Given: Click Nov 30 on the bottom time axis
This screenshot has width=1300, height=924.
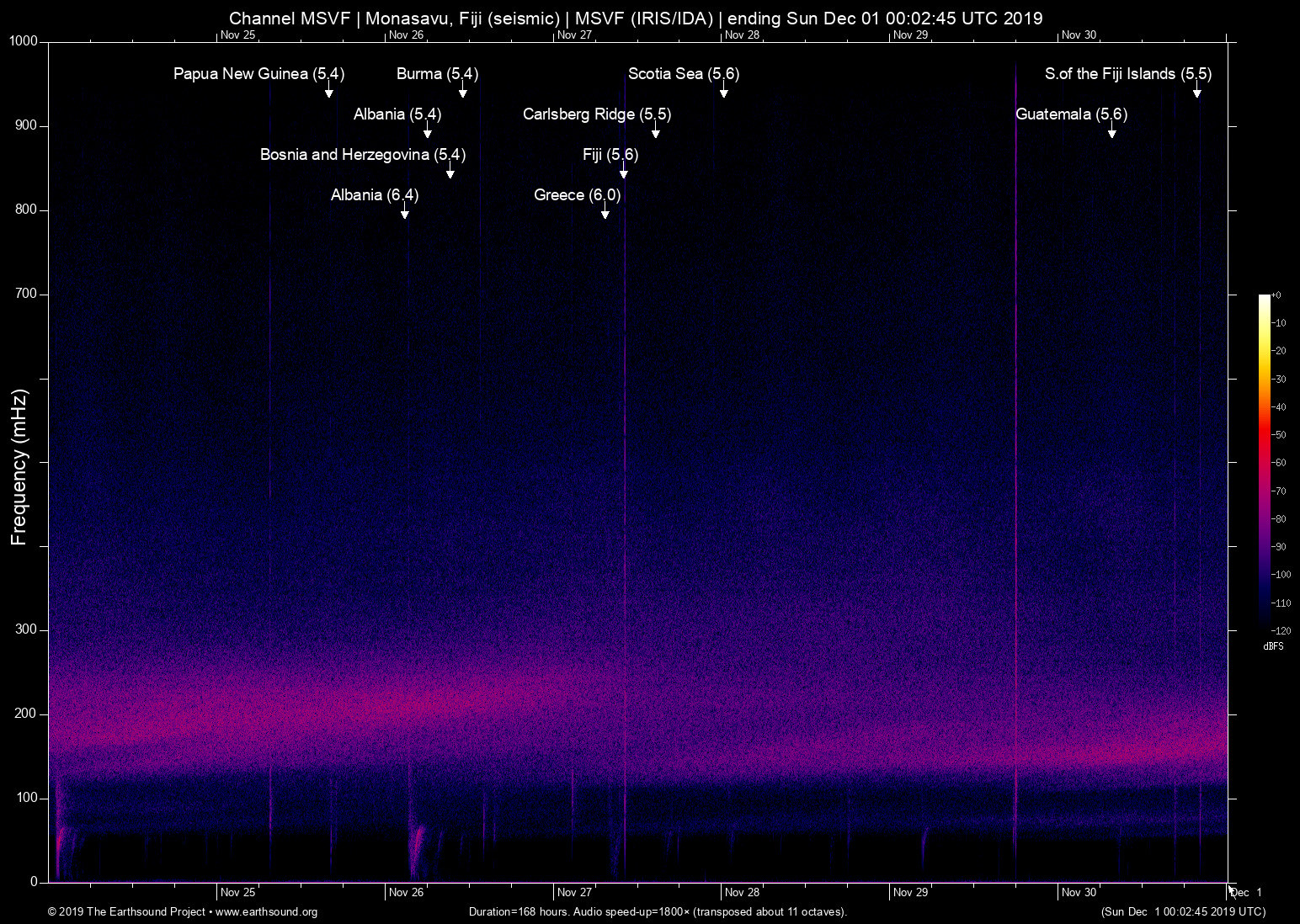Looking at the screenshot, I should coord(1079,893).
